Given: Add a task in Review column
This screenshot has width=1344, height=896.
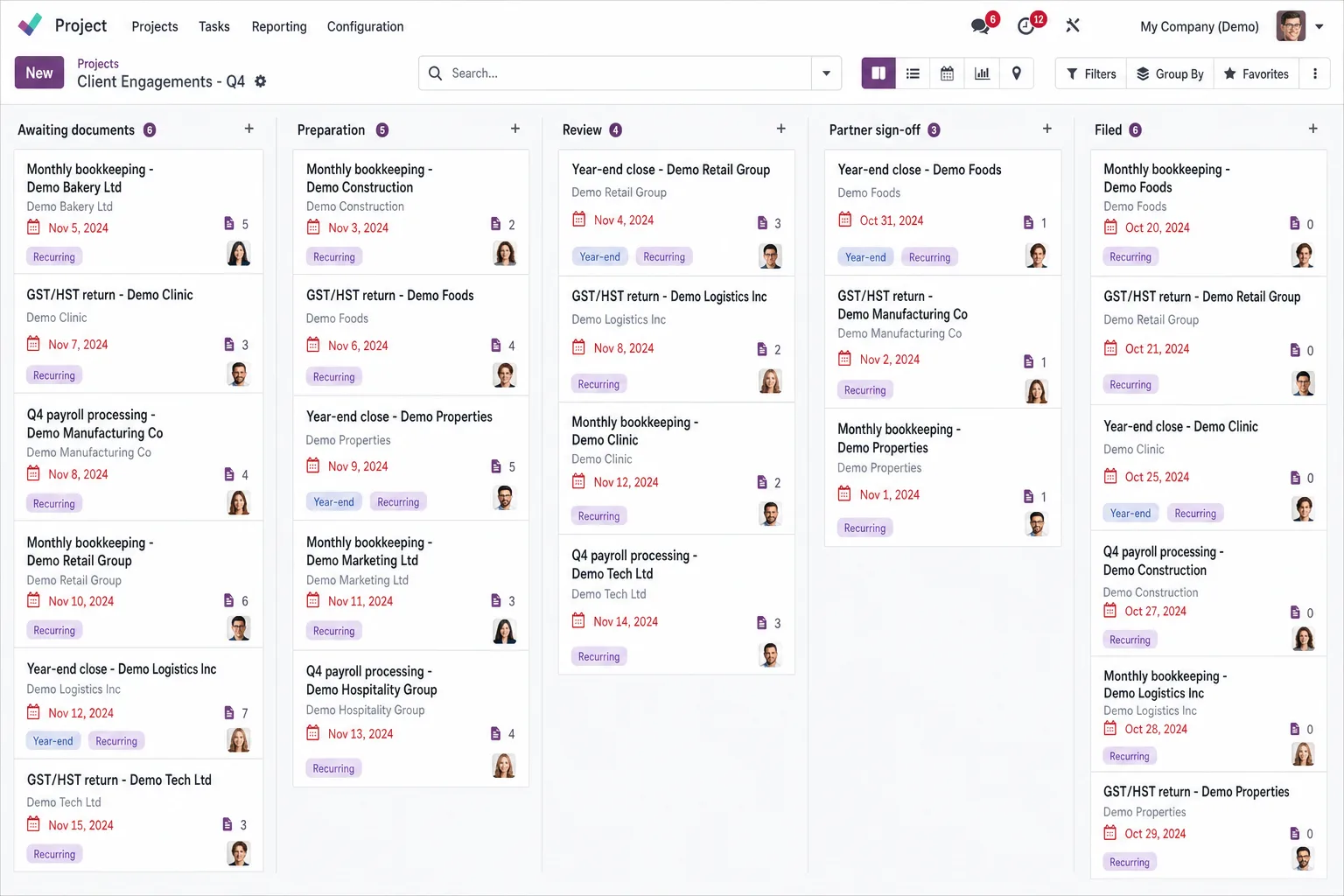Looking at the screenshot, I should tap(781, 129).
